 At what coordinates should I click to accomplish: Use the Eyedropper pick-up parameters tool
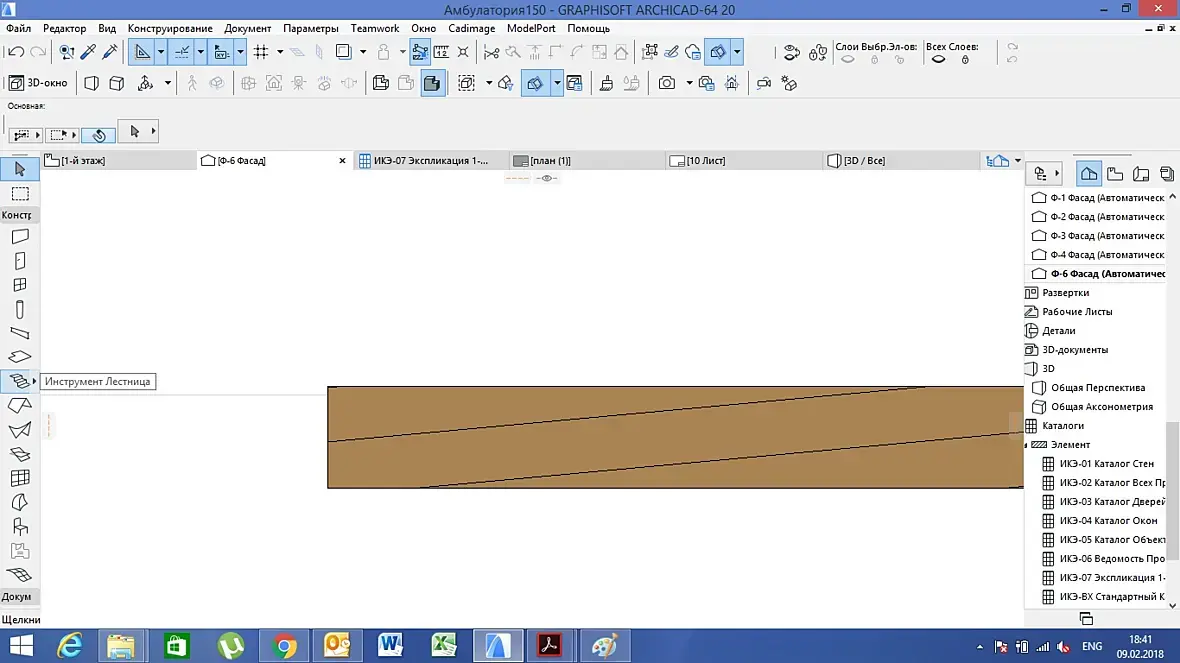(88, 52)
